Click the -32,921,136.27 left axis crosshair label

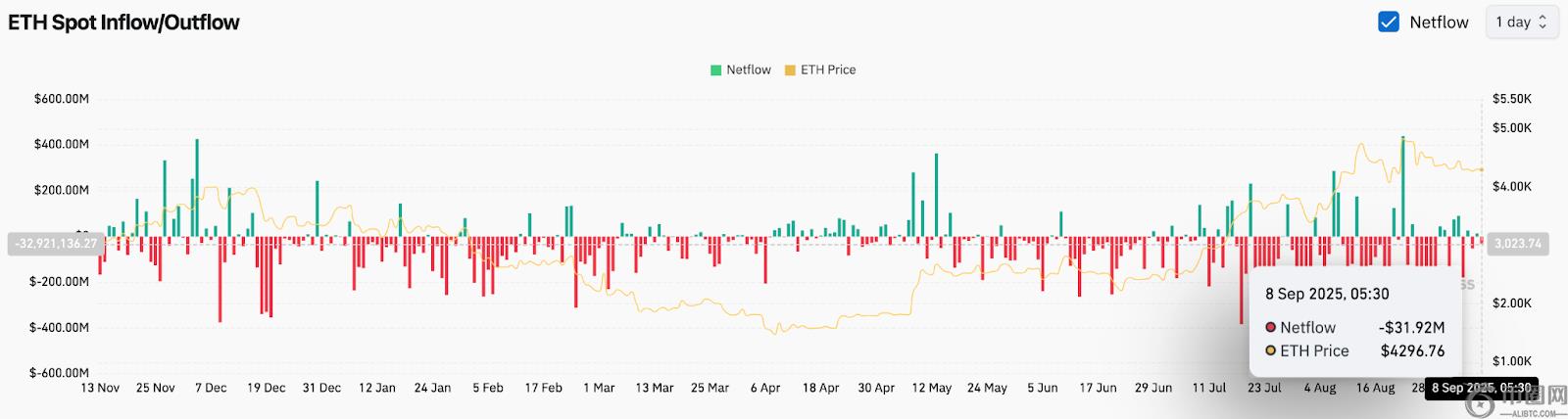click(56, 244)
